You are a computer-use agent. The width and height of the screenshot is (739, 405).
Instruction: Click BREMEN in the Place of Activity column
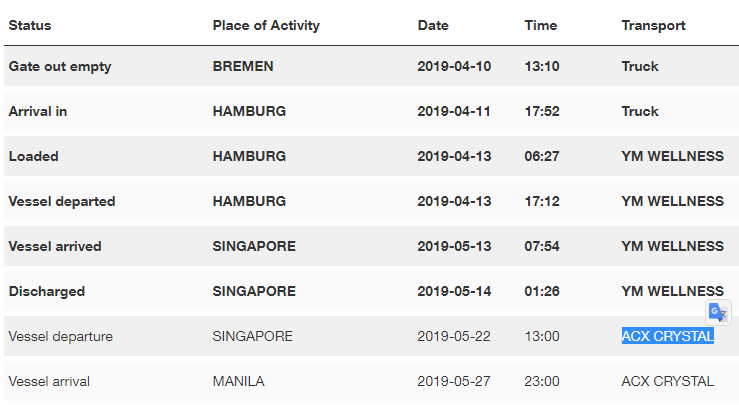tap(243, 66)
